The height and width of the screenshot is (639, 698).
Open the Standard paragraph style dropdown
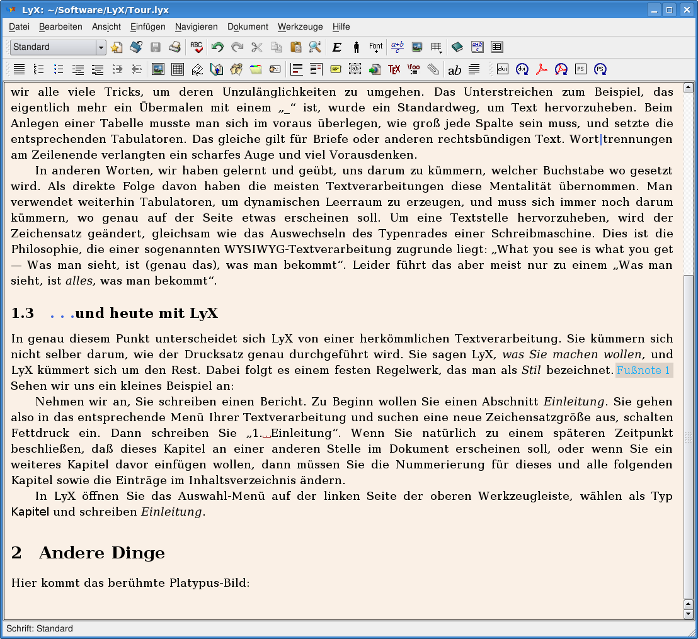click(58, 47)
